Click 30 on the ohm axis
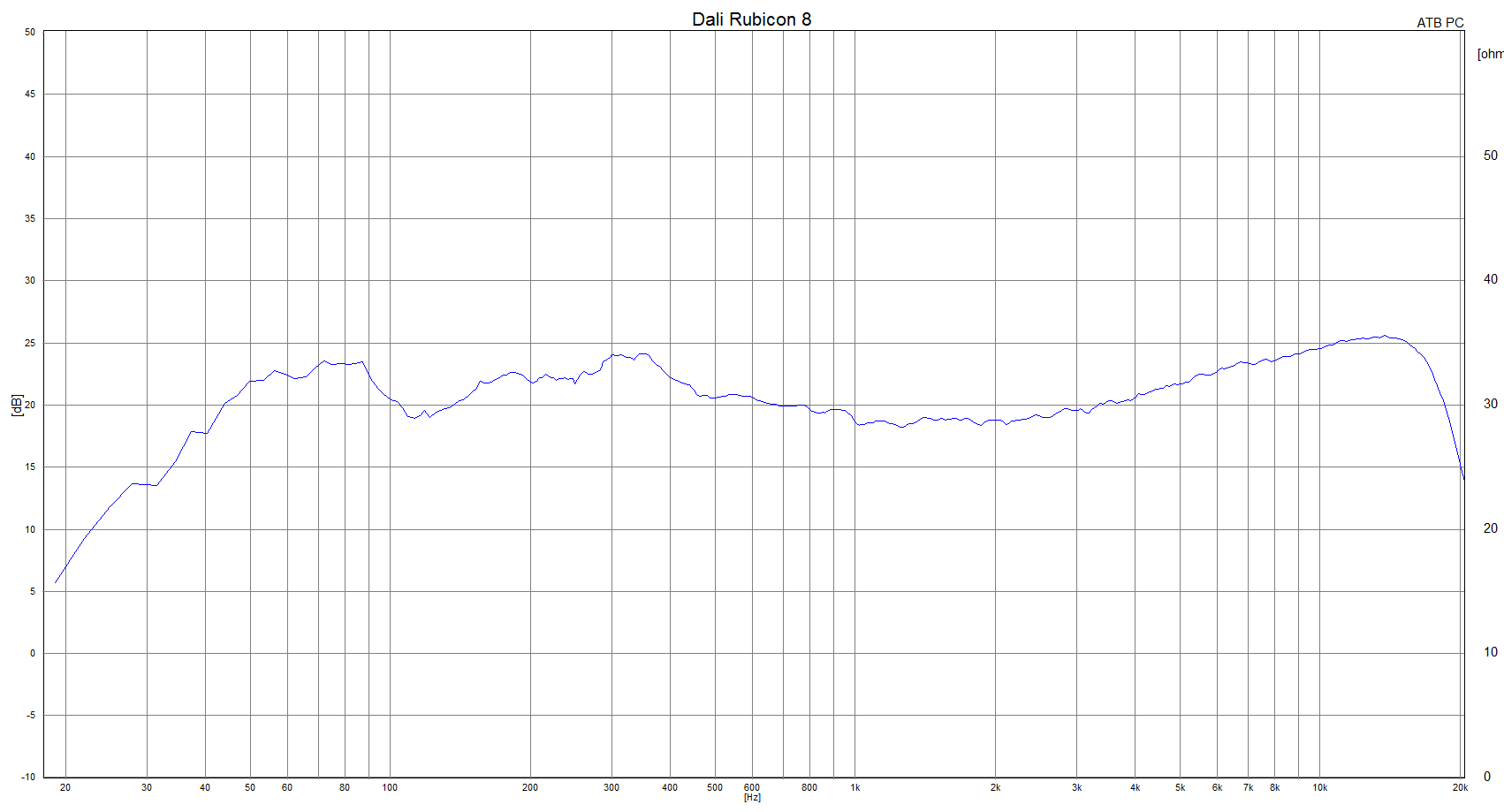 click(x=1491, y=404)
